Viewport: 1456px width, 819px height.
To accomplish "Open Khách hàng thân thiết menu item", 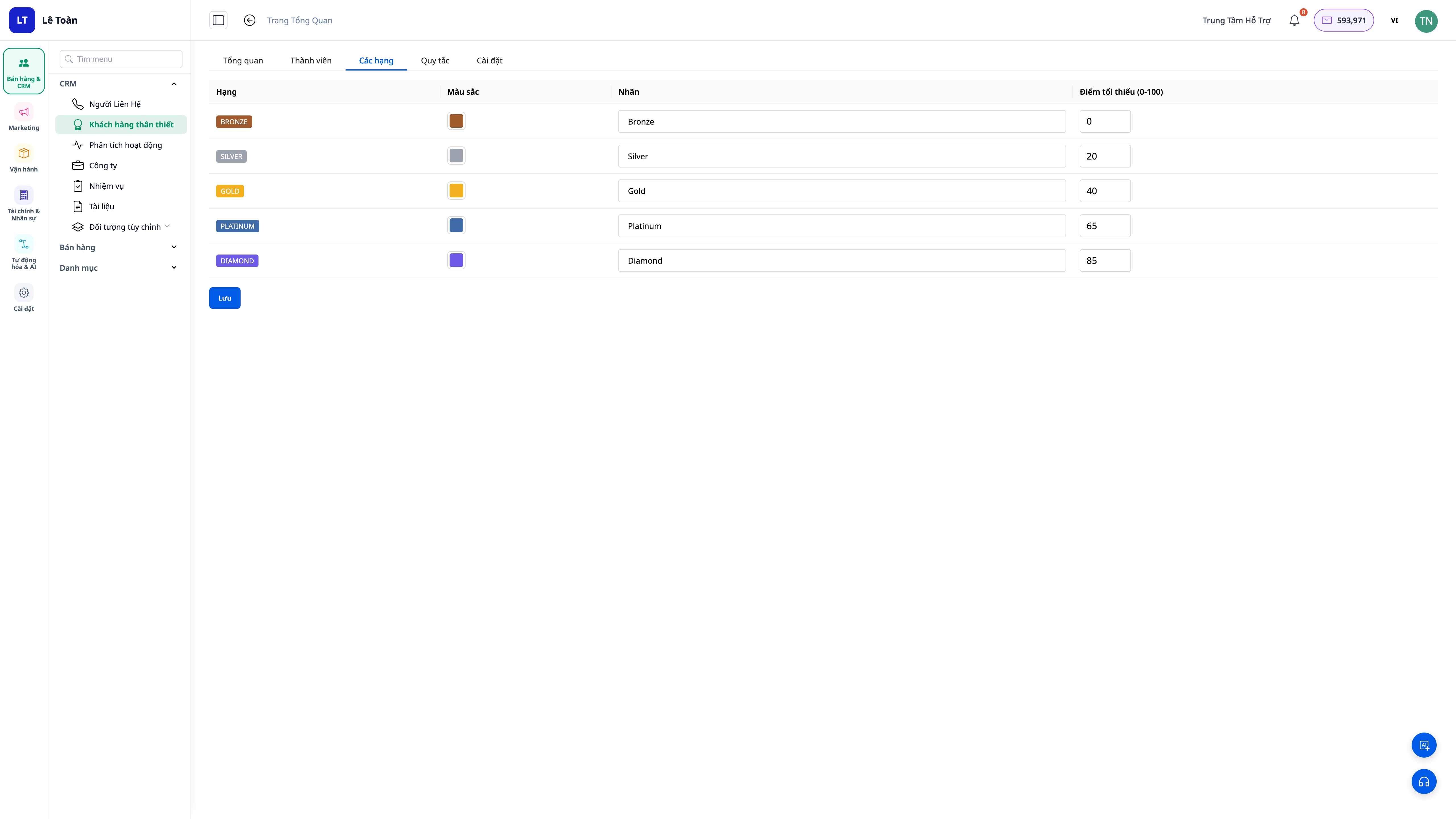I will [x=121, y=124].
